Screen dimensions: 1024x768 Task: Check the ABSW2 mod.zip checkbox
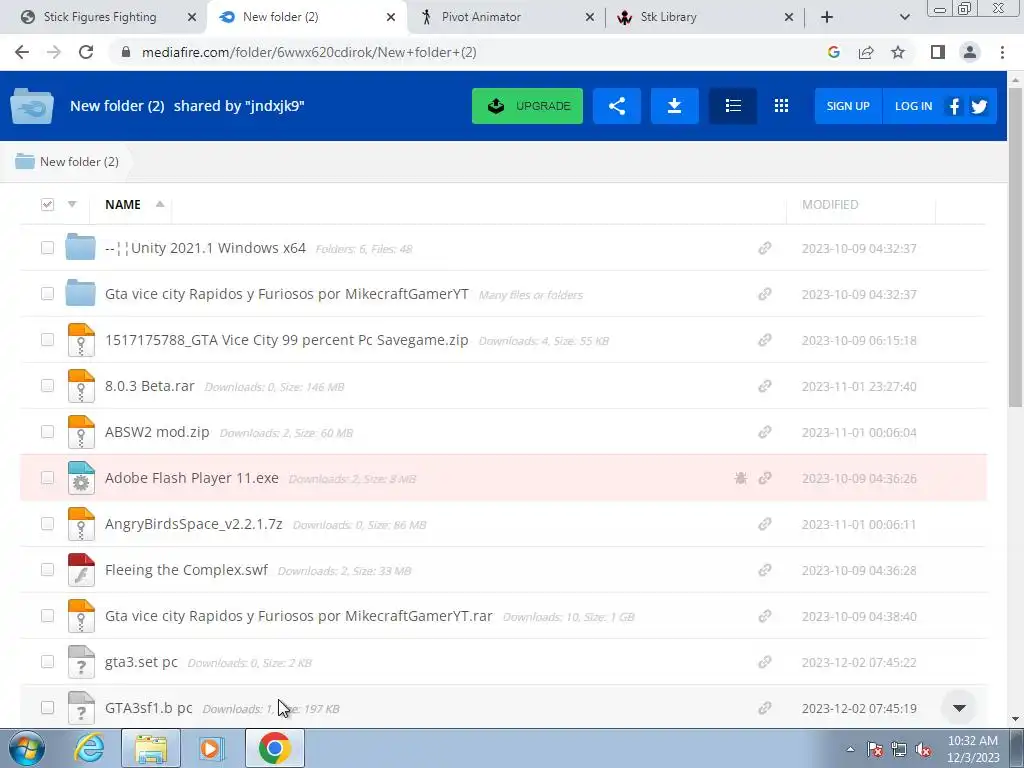[47, 432]
